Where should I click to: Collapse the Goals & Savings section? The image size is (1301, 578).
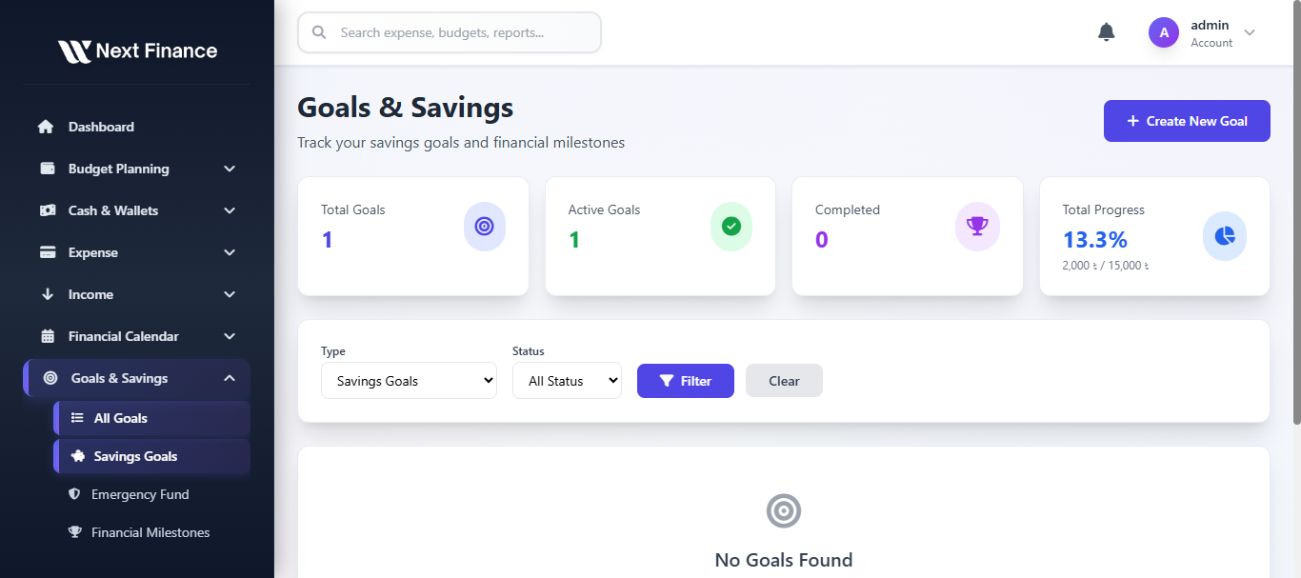click(229, 378)
